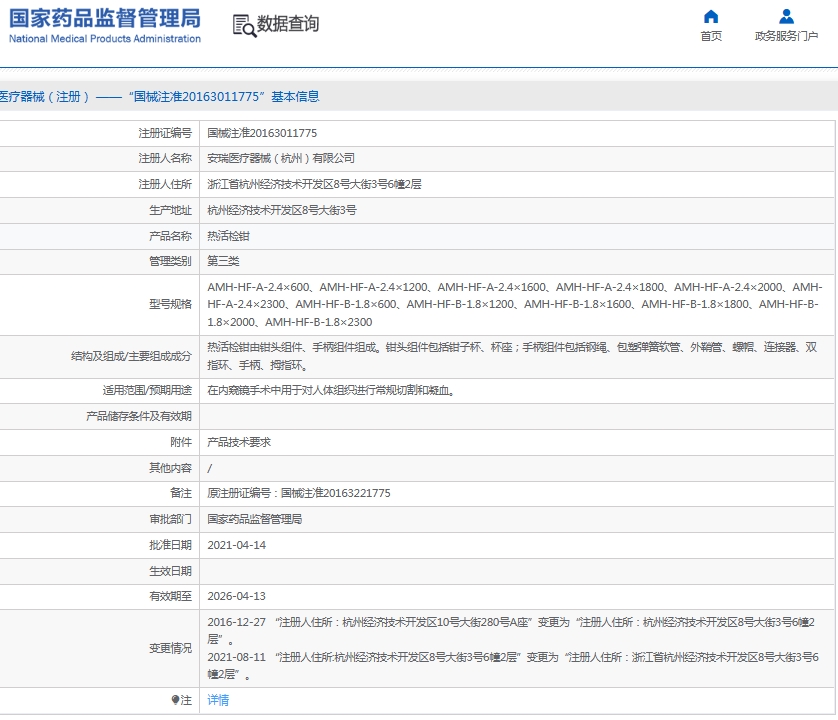
Task: Select registrant name 安瑞医疗器械（杭州）有限公司
Action: pos(281,158)
